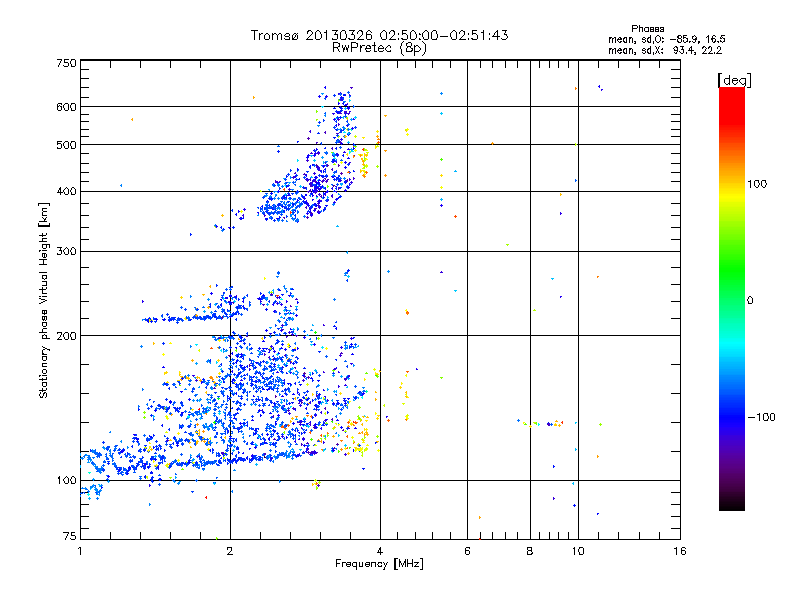Click the 'mean, sd,X: 93.4, 22.2' text
The image size is (800, 600).
(x=665, y=50)
